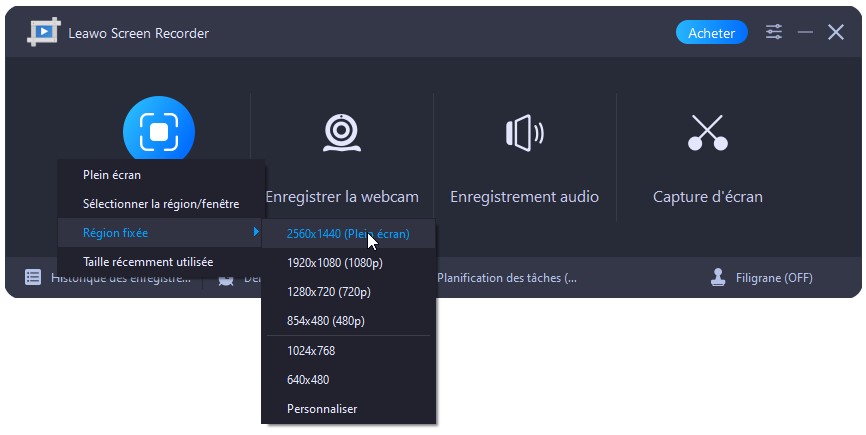Viewport: 866px width, 435px height.
Task: Click the recording history list icon
Action: pyautogui.click(x=34, y=277)
